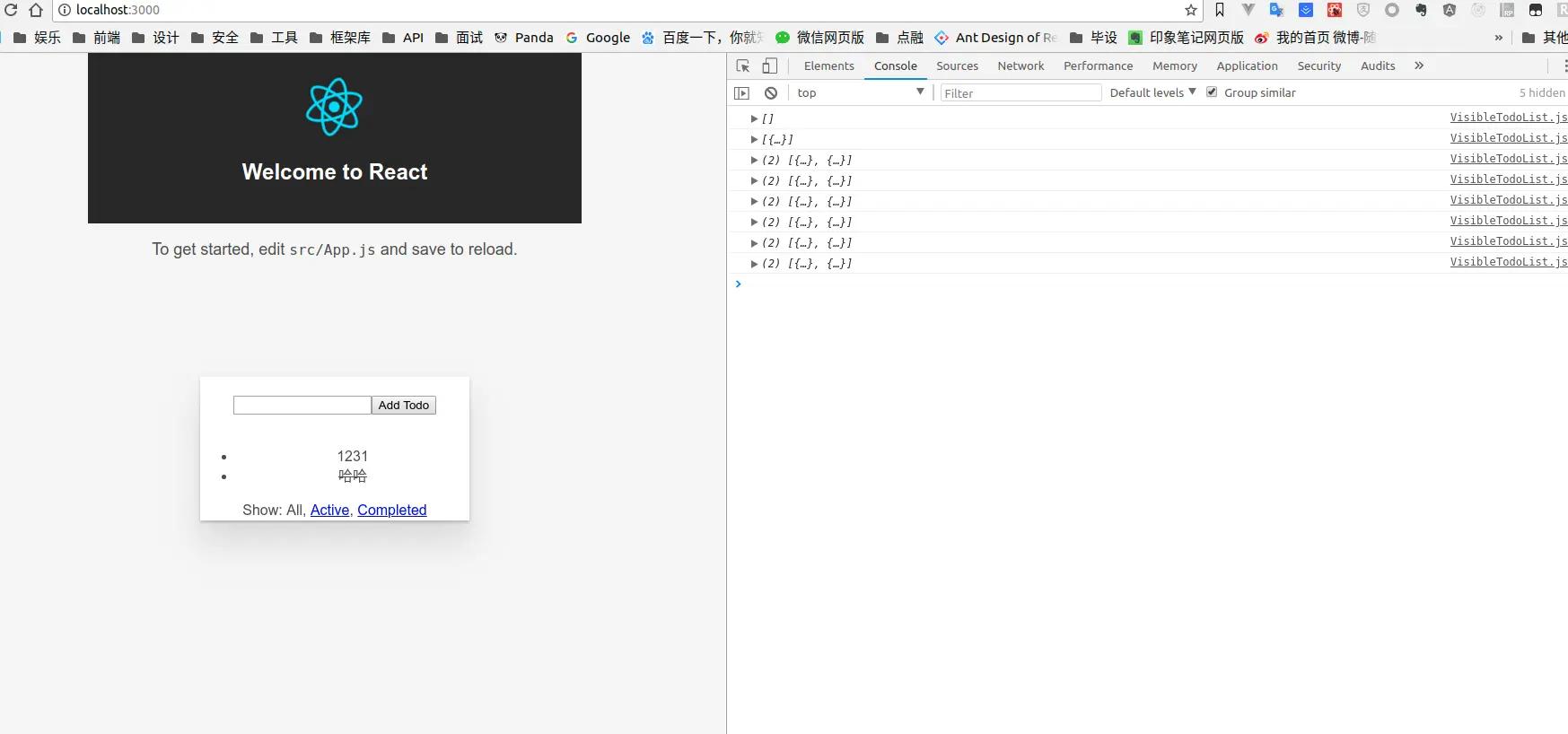Switch to the Elements tab

pyautogui.click(x=828, y=66)
